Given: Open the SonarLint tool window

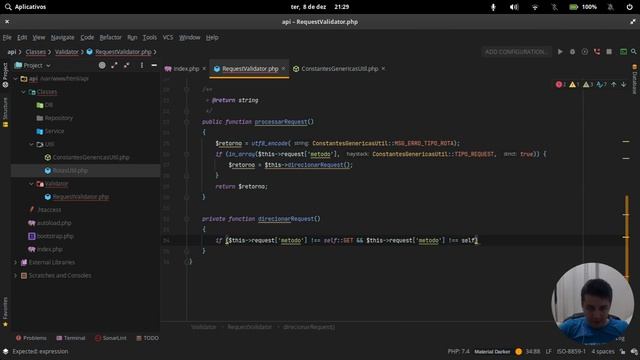Looking at the screenshot, I should pos(111,338).
